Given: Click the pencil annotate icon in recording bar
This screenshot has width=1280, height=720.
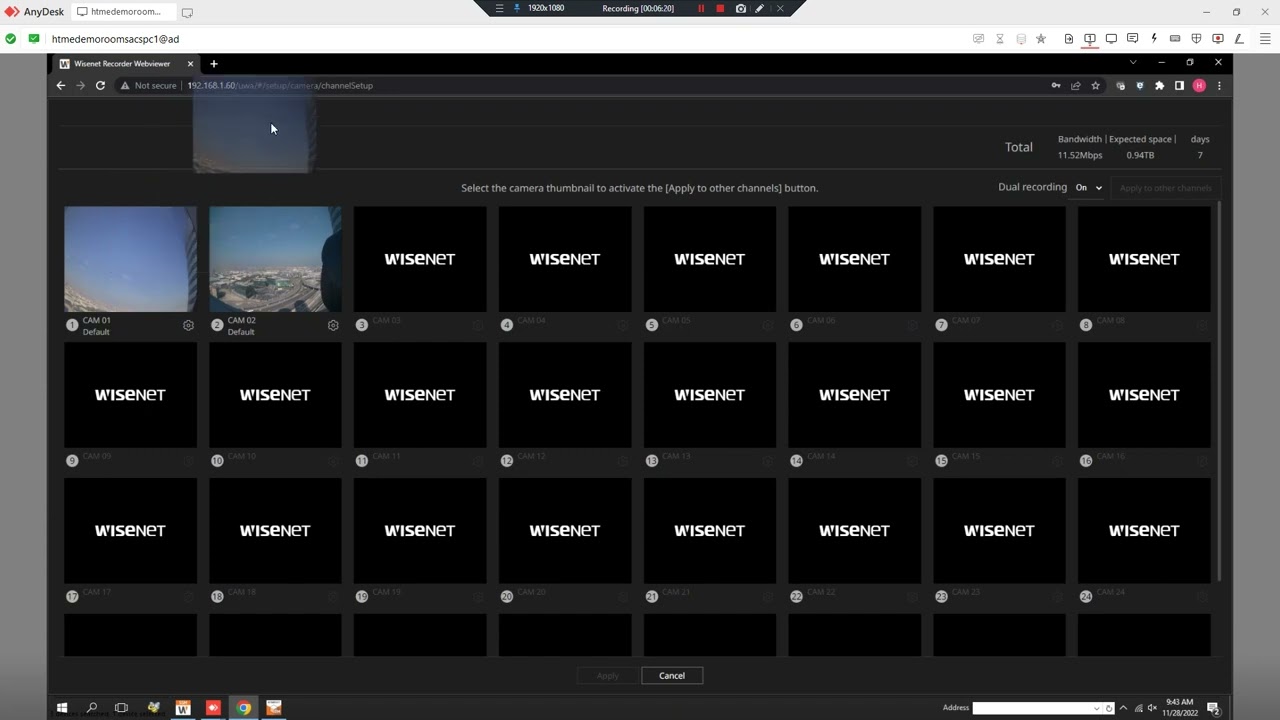Looking at the screenshot, I should point(760,8).
